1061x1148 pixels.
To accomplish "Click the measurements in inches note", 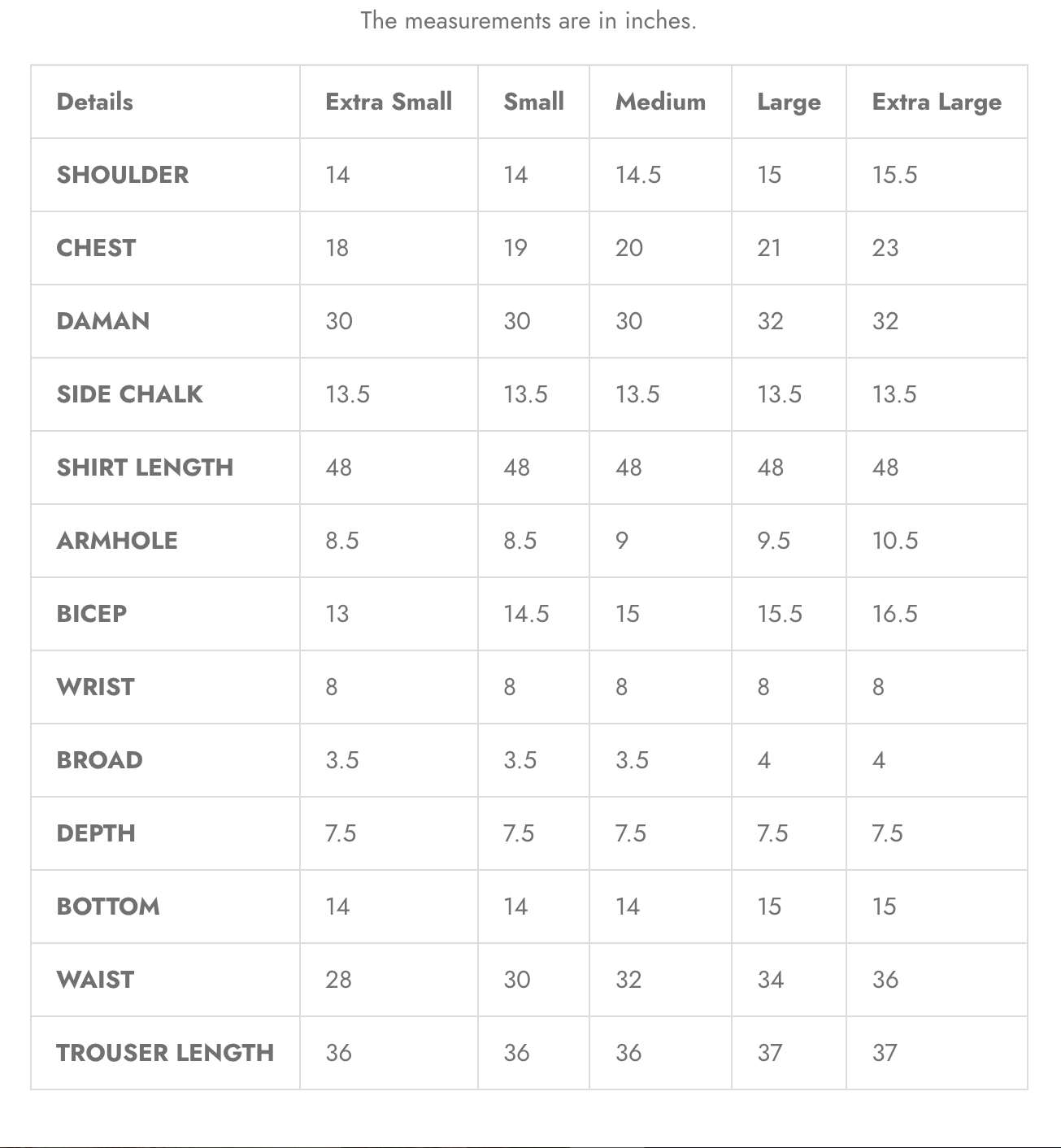I will (528, 20).
